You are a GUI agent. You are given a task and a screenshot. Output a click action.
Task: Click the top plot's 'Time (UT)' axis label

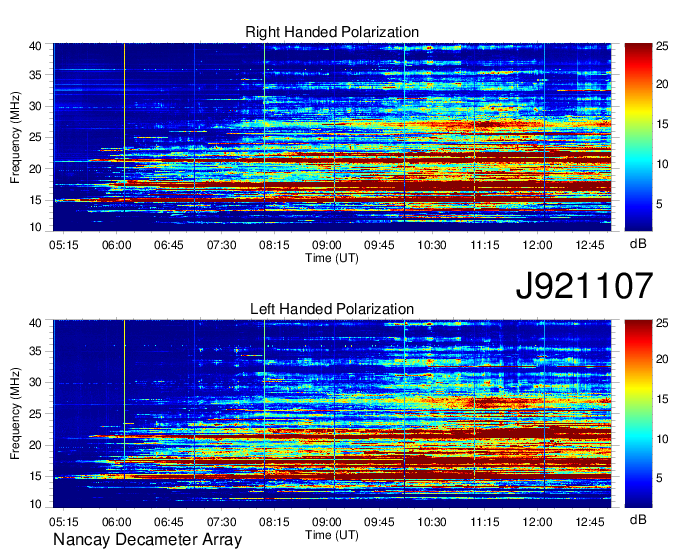tap(332, 258)
